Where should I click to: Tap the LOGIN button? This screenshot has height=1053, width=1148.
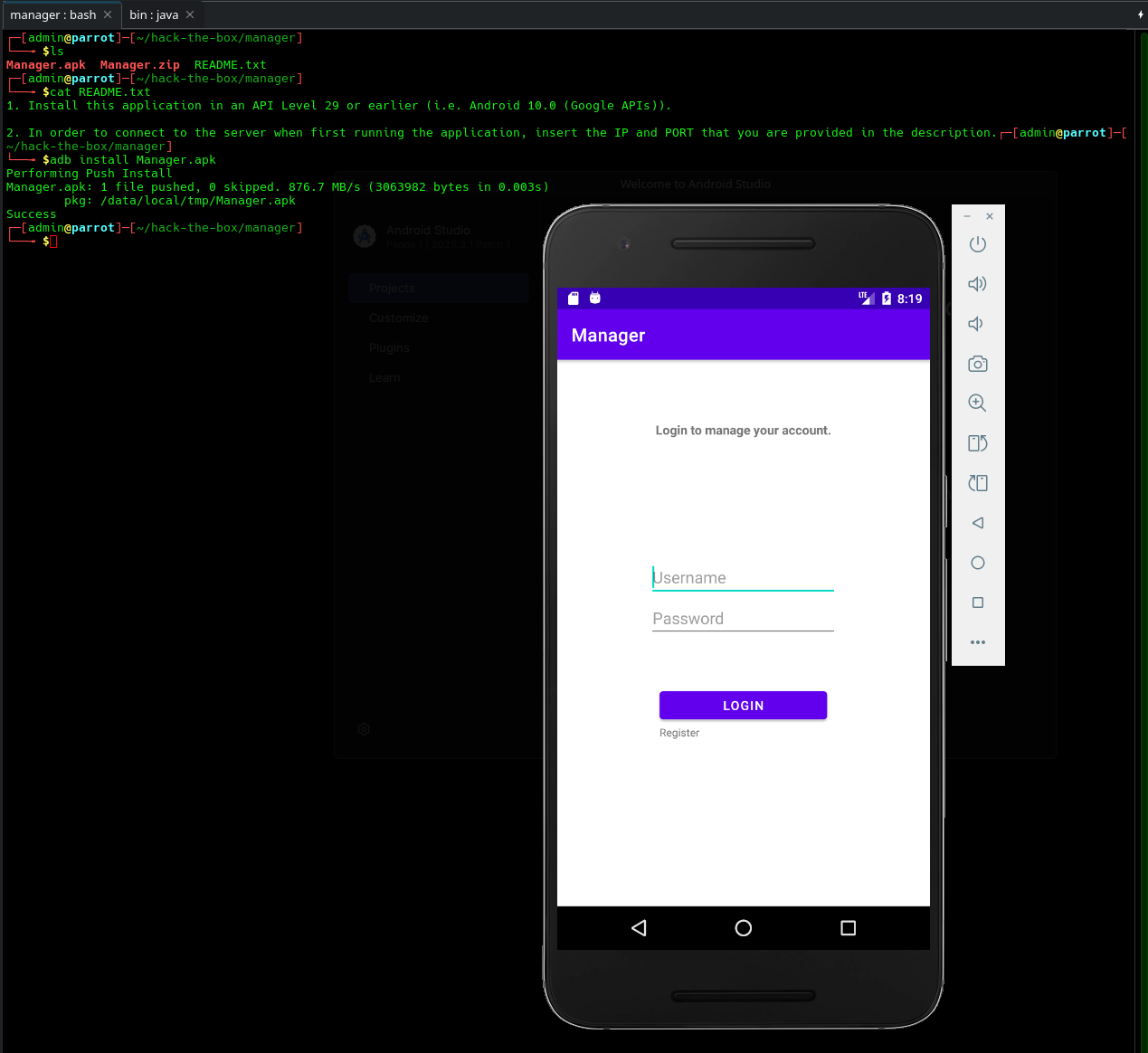[743, 706]
